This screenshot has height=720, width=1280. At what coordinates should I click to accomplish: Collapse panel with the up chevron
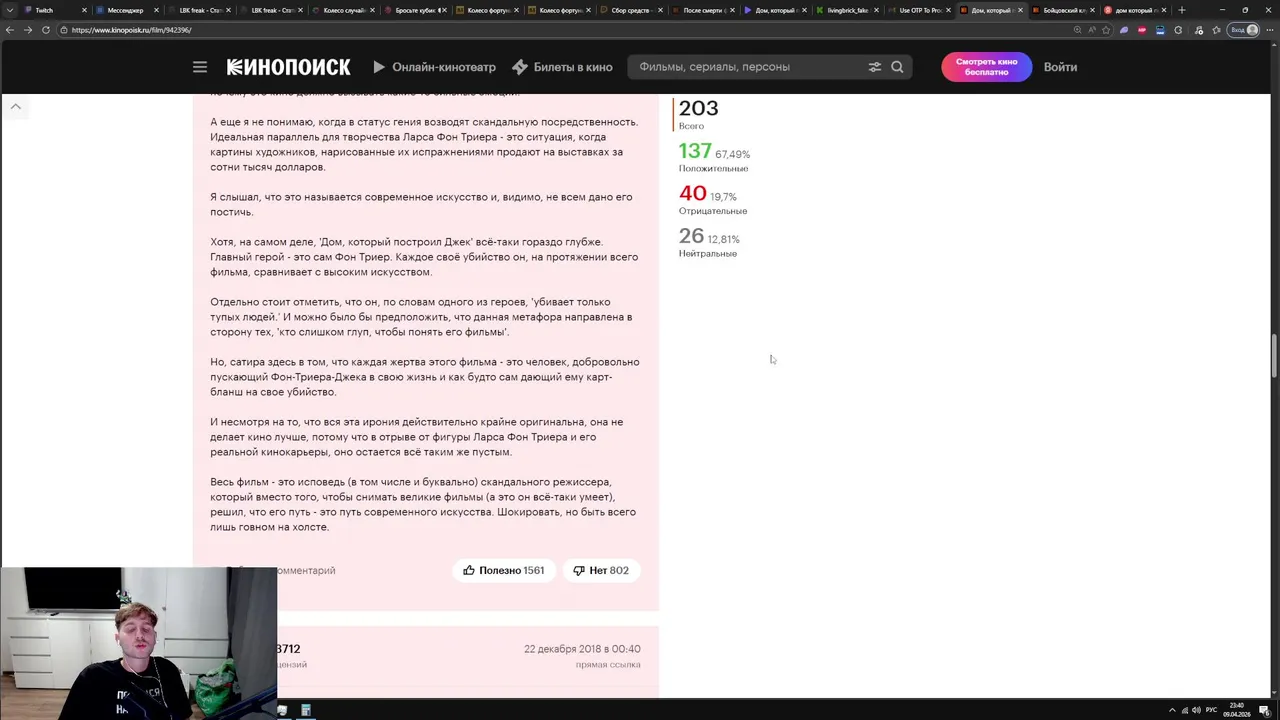pos(15,106)
